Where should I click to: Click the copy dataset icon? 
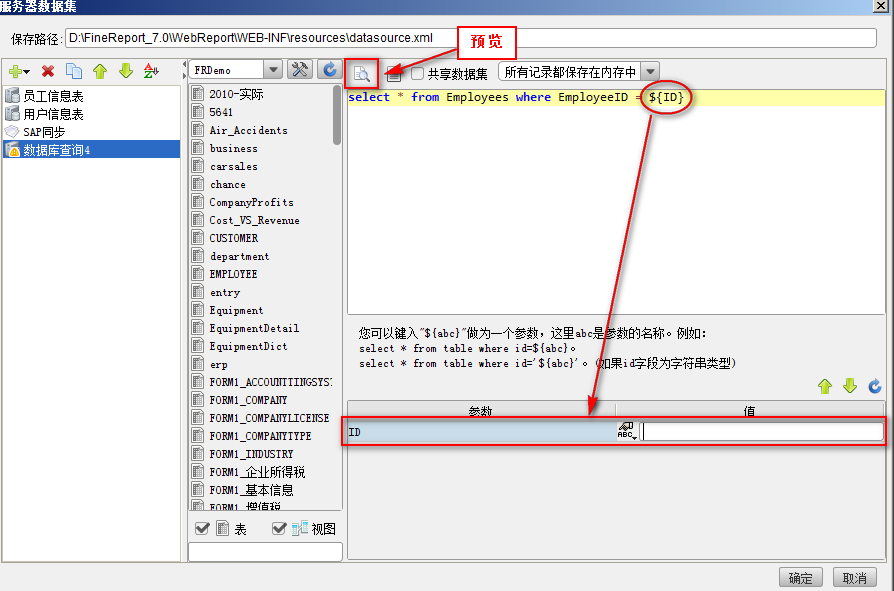74,71
